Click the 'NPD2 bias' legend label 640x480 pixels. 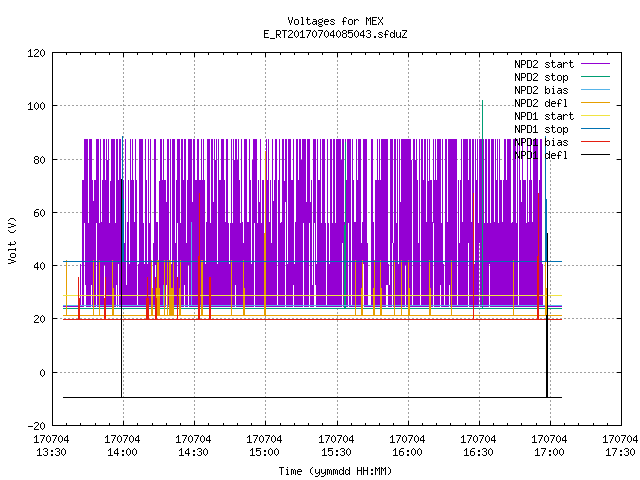tap(541, 90)
